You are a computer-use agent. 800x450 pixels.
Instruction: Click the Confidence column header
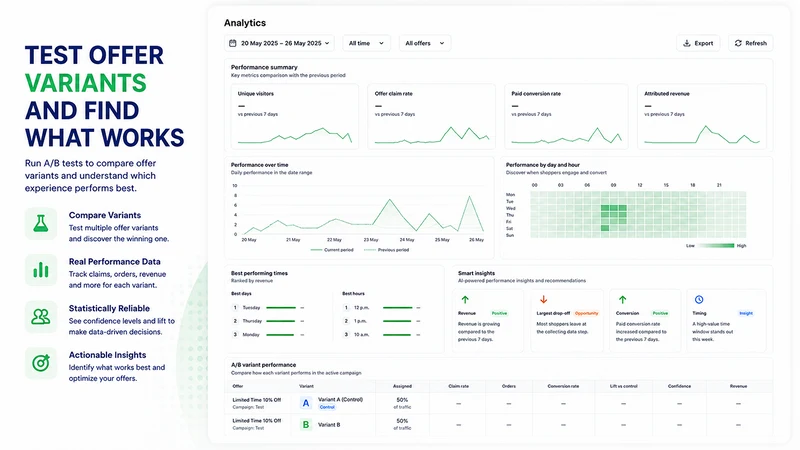coord(679,386)
